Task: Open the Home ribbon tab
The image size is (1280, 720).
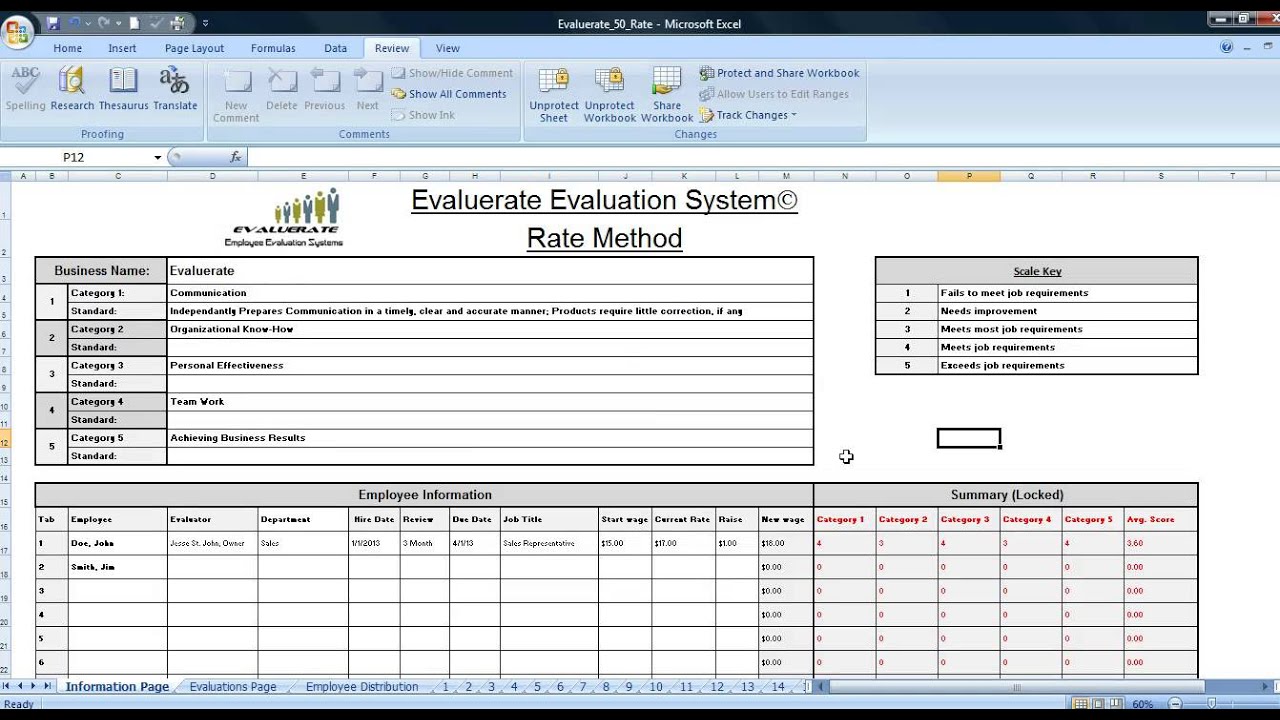Action: pyautogui.click(x=68, y=48)
